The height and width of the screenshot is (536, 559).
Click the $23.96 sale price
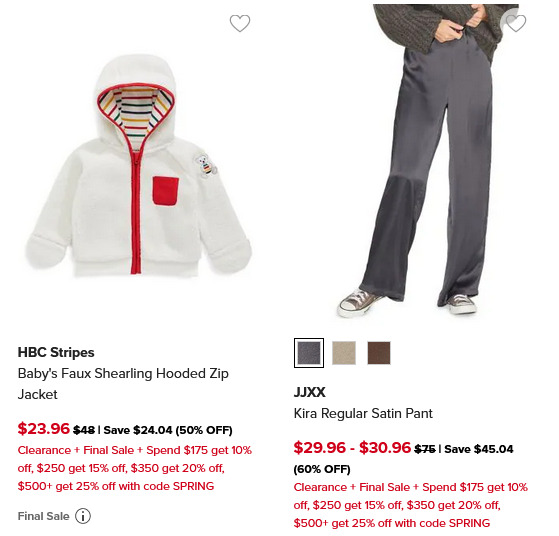click(x=43, y=428)
